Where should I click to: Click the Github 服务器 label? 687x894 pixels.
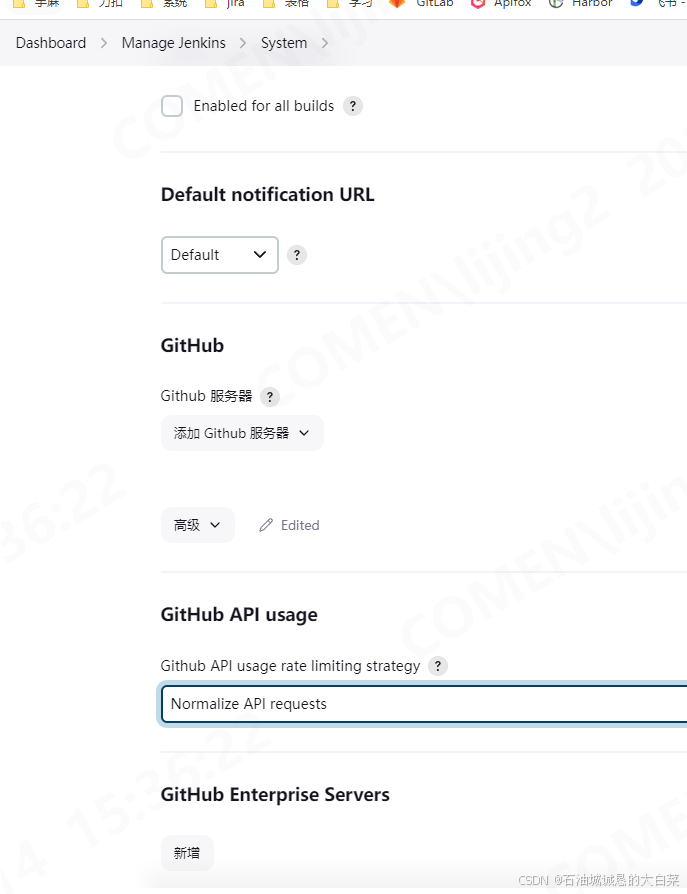pos(206,396)
